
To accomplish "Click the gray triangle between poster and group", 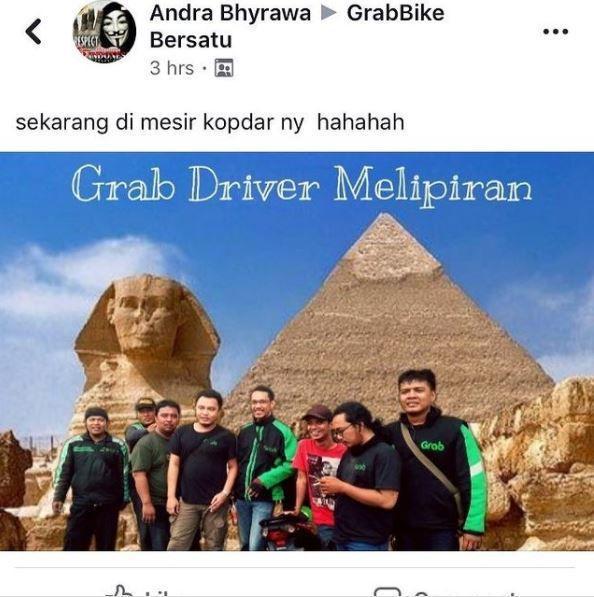I will tap(329, 13).
